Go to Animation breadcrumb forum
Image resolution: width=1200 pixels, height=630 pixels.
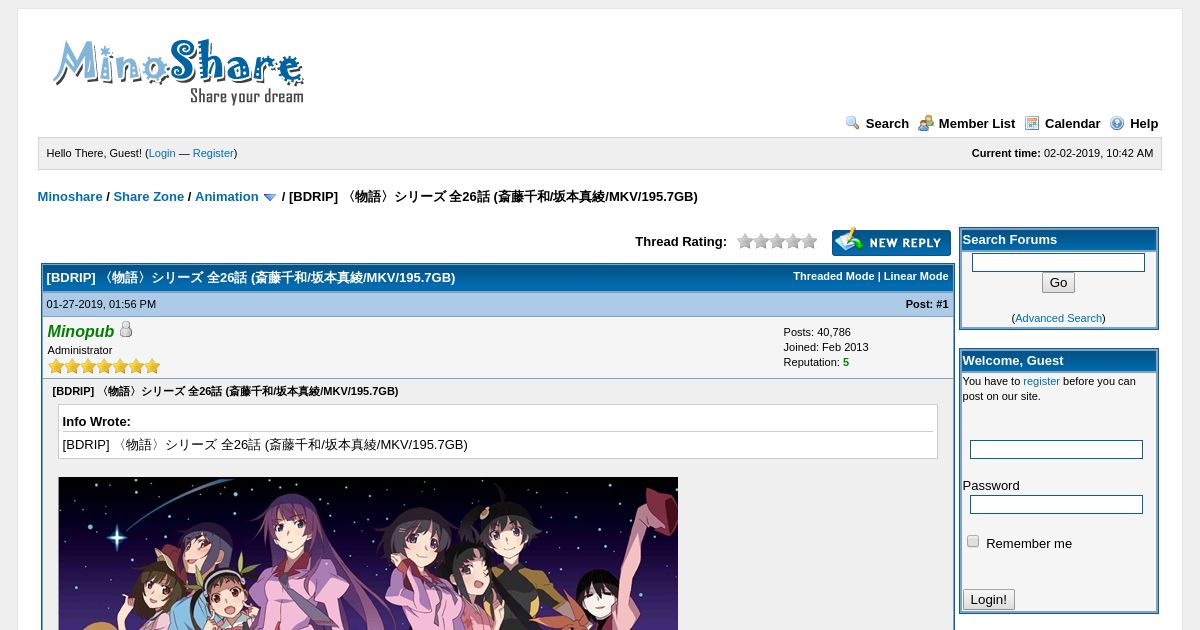227,197
